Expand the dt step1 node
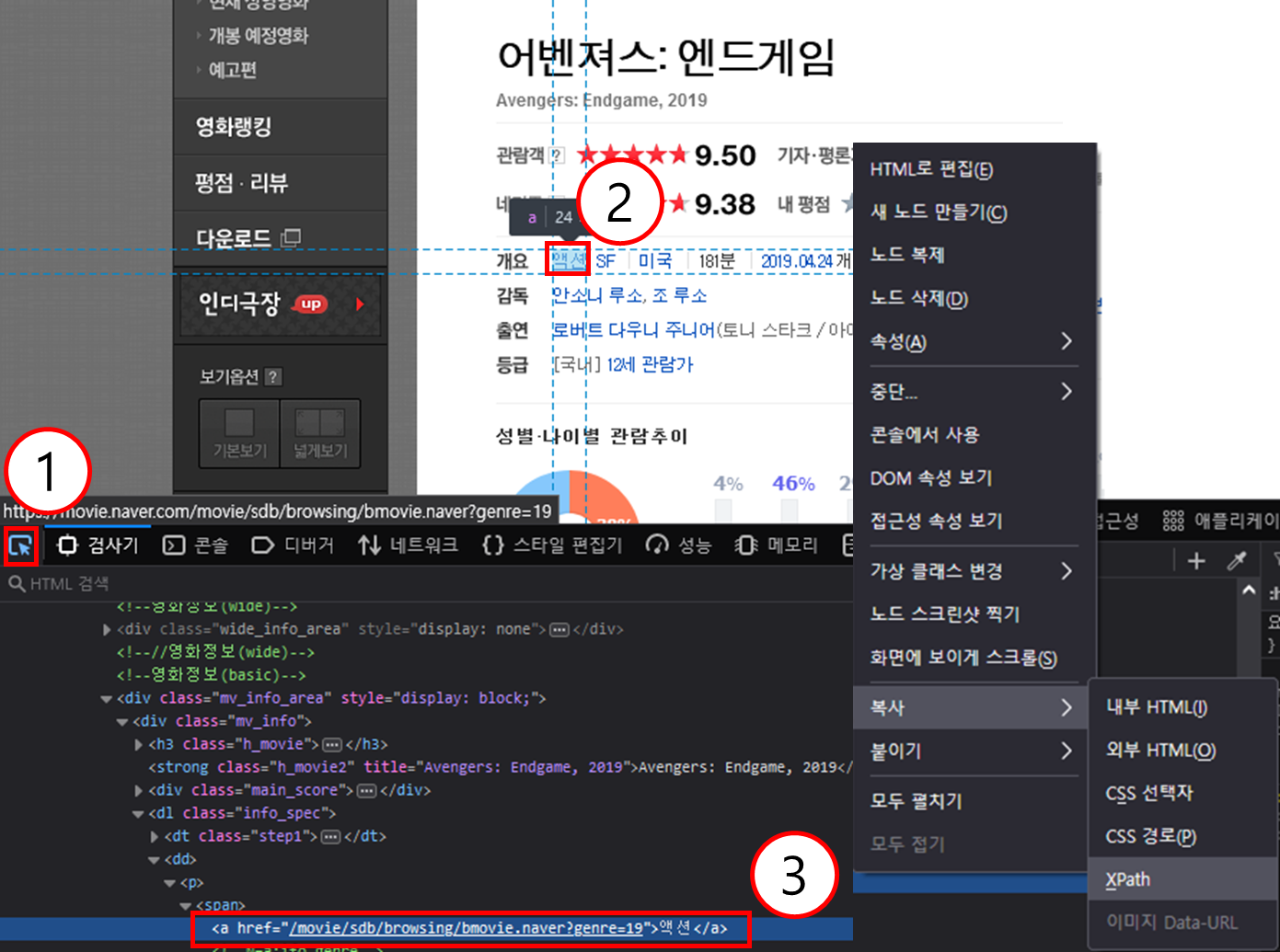This screenshot has height=952, width=1280. (x=155, y=837)
